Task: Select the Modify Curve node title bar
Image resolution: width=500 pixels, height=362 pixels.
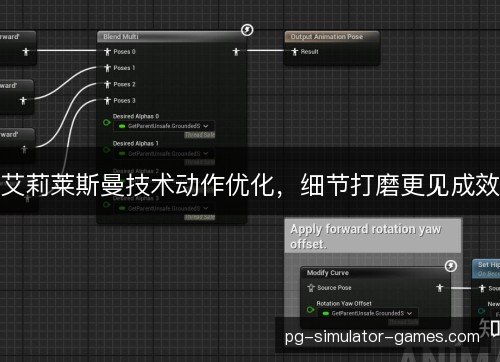Action: [x=375, y=273]
